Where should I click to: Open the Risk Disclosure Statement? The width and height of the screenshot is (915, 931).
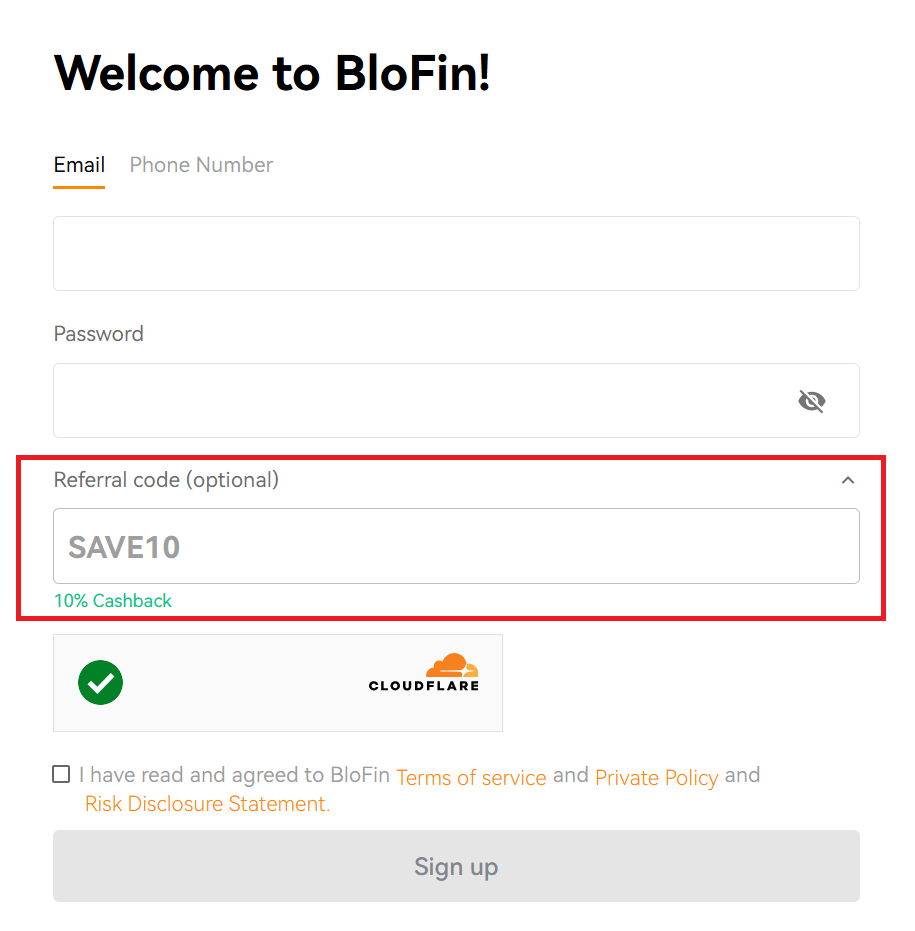coord(205,803)
